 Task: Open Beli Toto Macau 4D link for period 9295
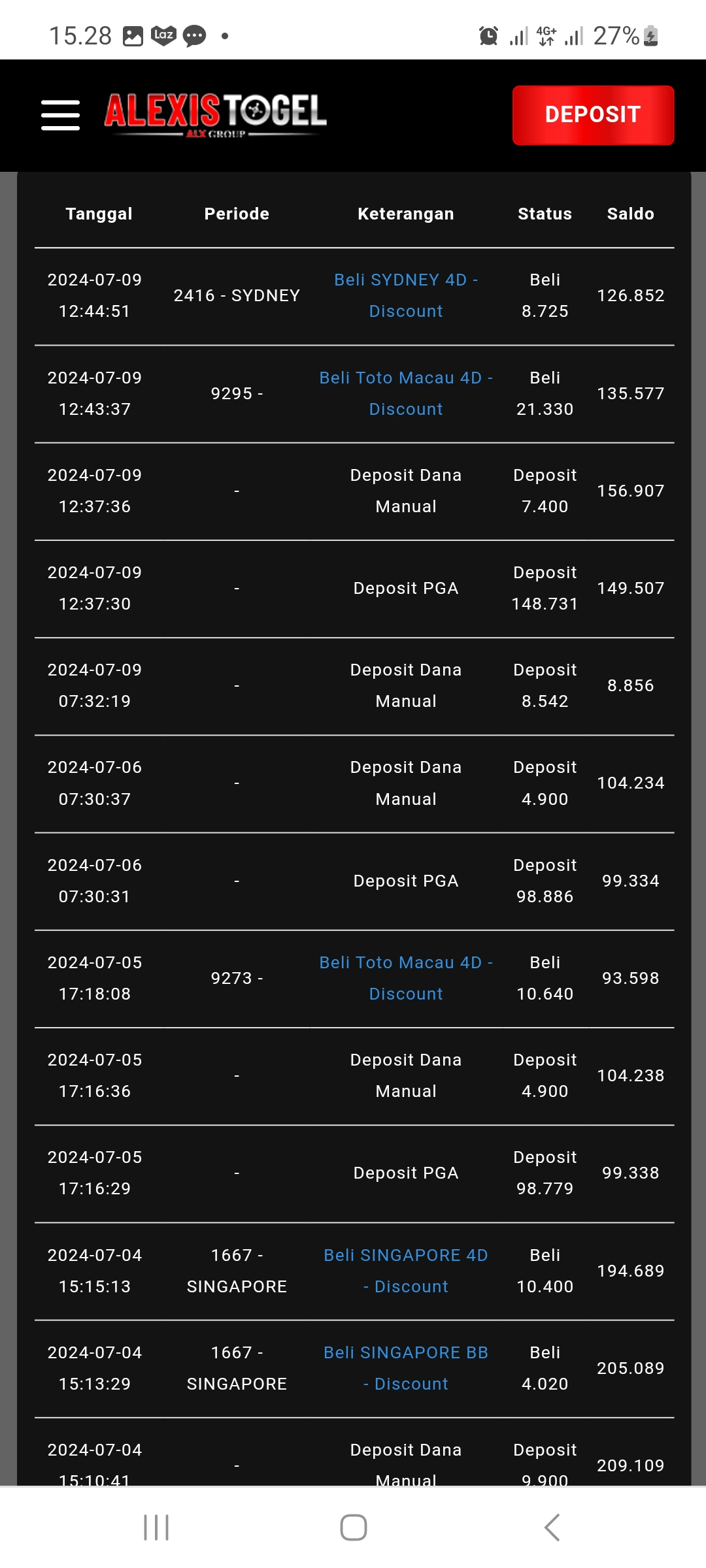click(x=406, y=393)
